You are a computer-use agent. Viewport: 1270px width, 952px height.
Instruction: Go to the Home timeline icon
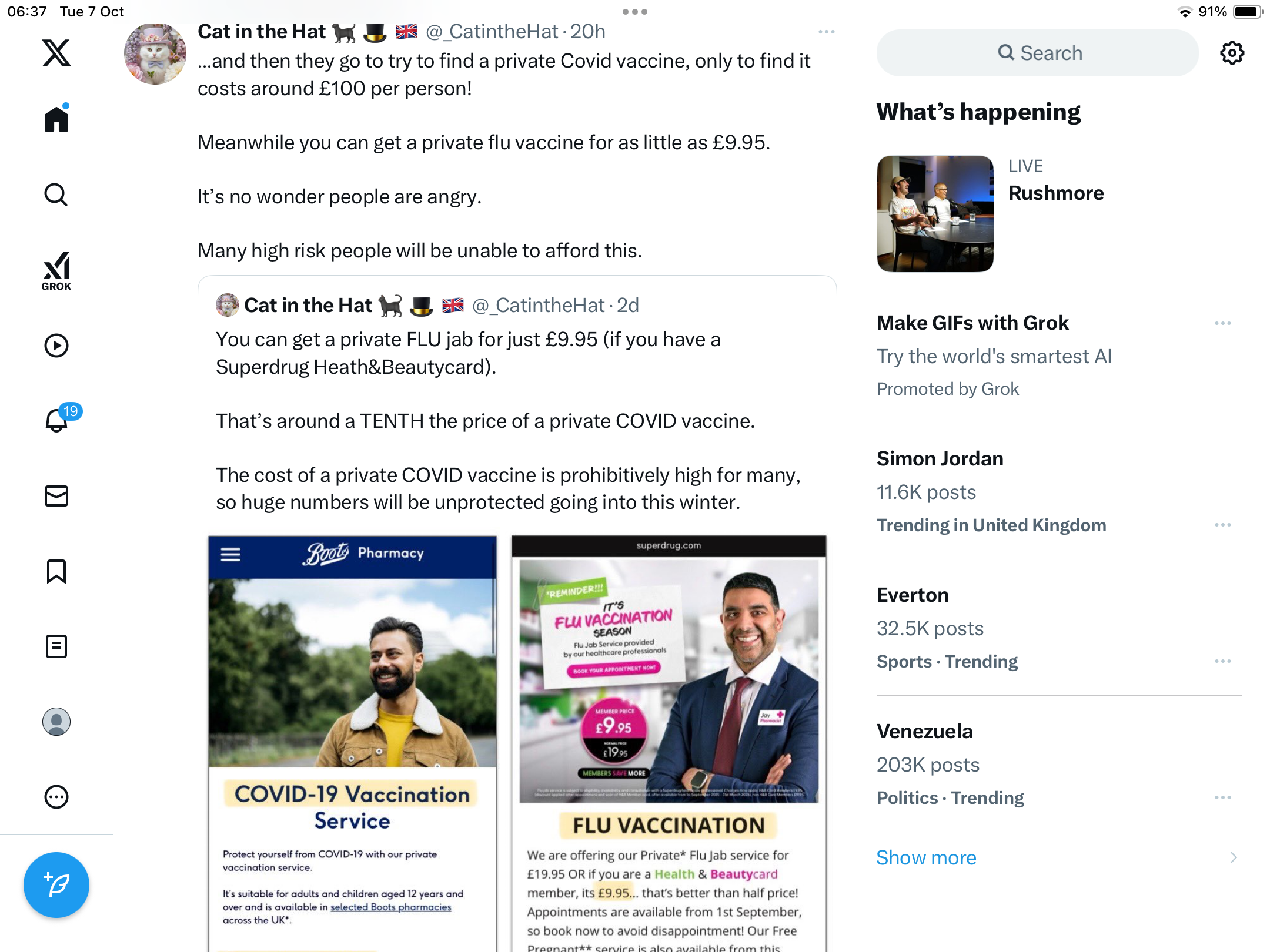(x=56, y=118)
